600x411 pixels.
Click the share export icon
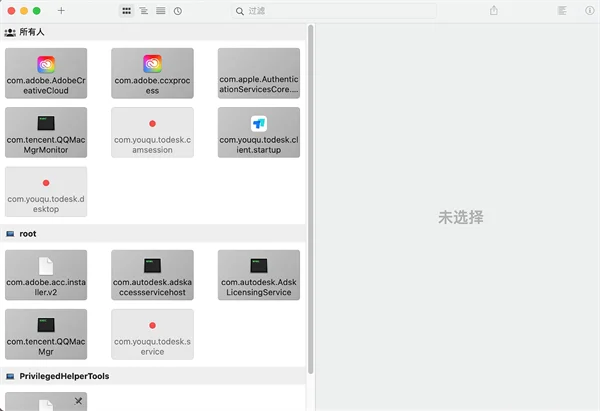tap(494, 11)
